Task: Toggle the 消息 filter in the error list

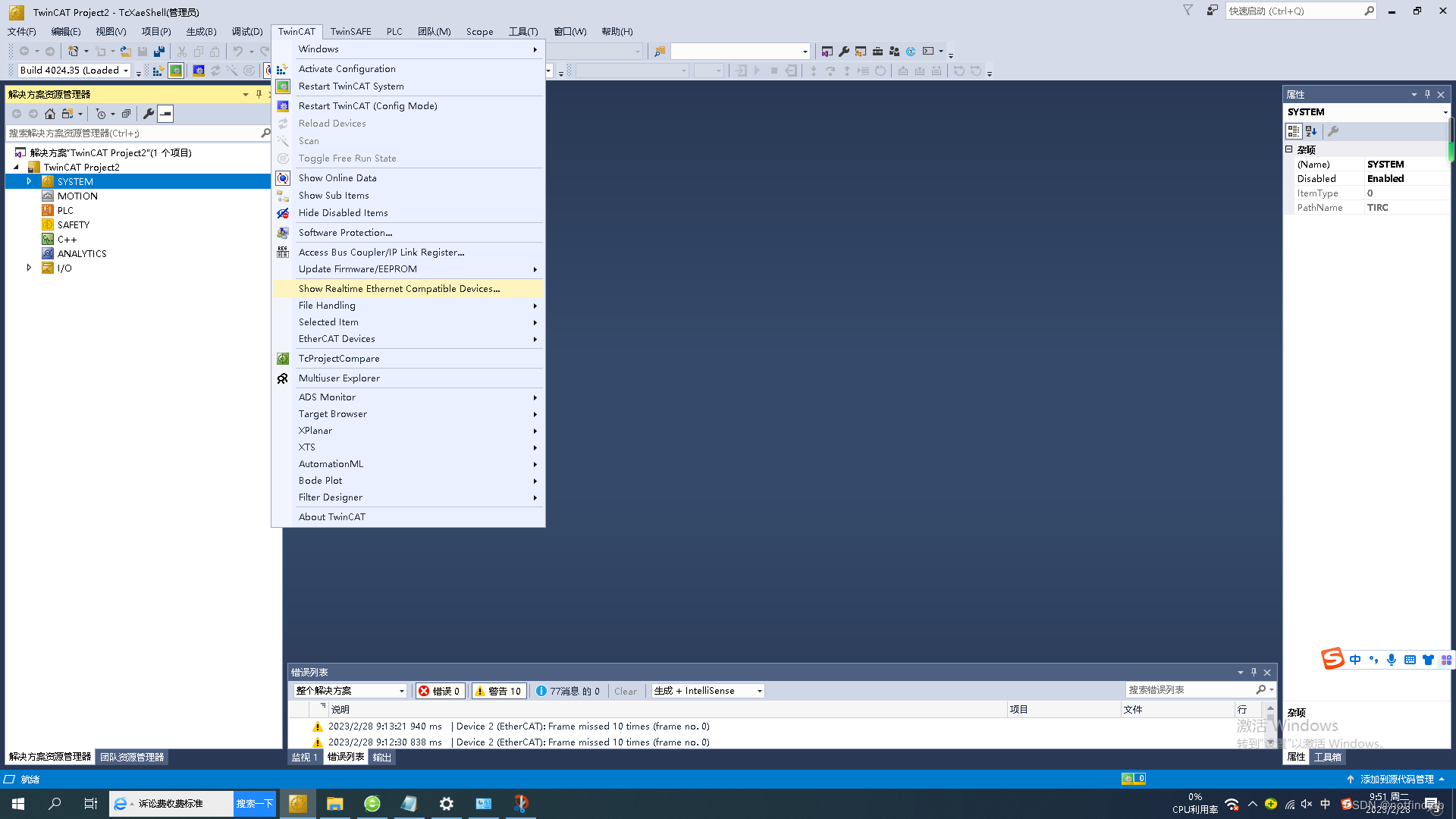Action: 568,690
